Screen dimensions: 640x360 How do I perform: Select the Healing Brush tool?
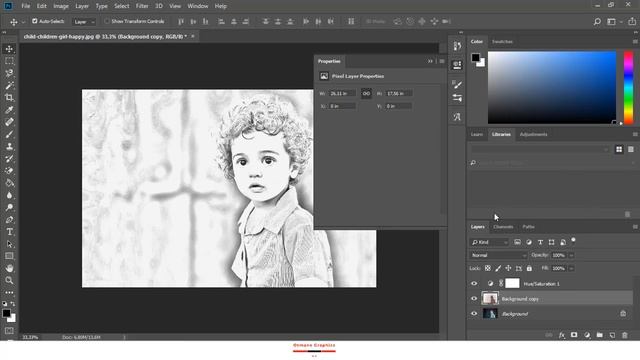(x=9, y=122)
